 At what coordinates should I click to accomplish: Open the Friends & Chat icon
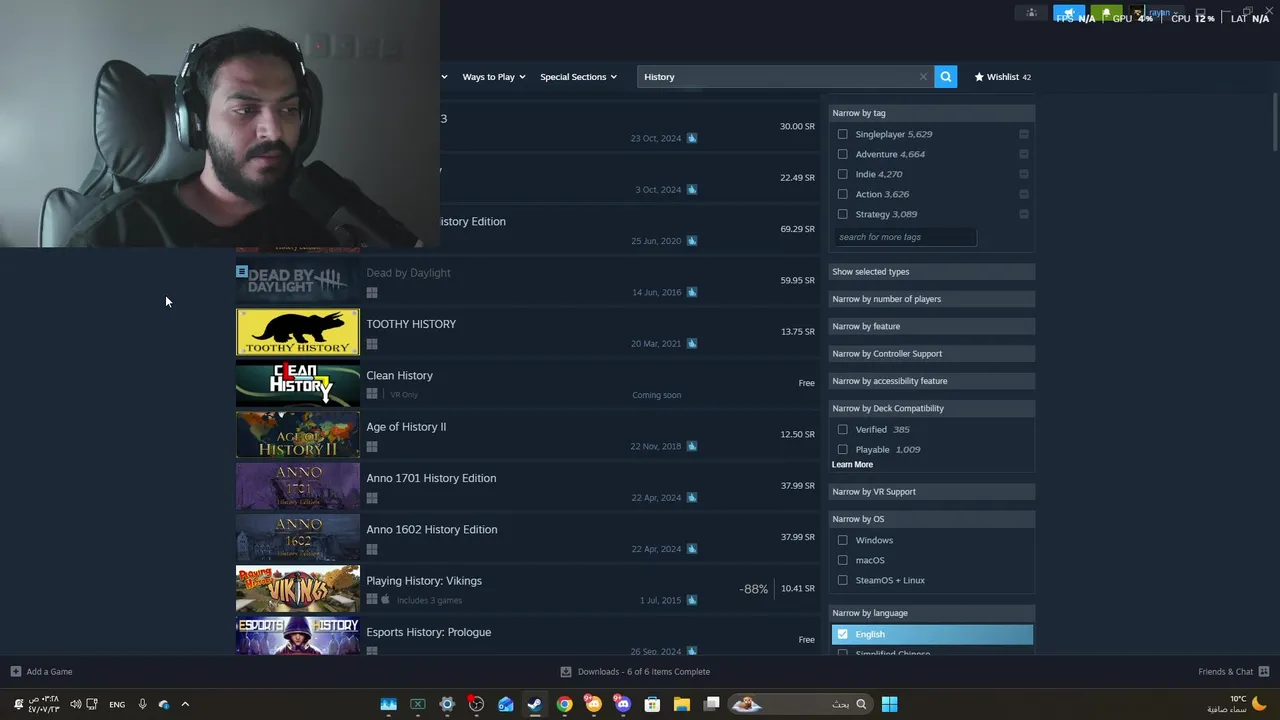point(1264,671)
